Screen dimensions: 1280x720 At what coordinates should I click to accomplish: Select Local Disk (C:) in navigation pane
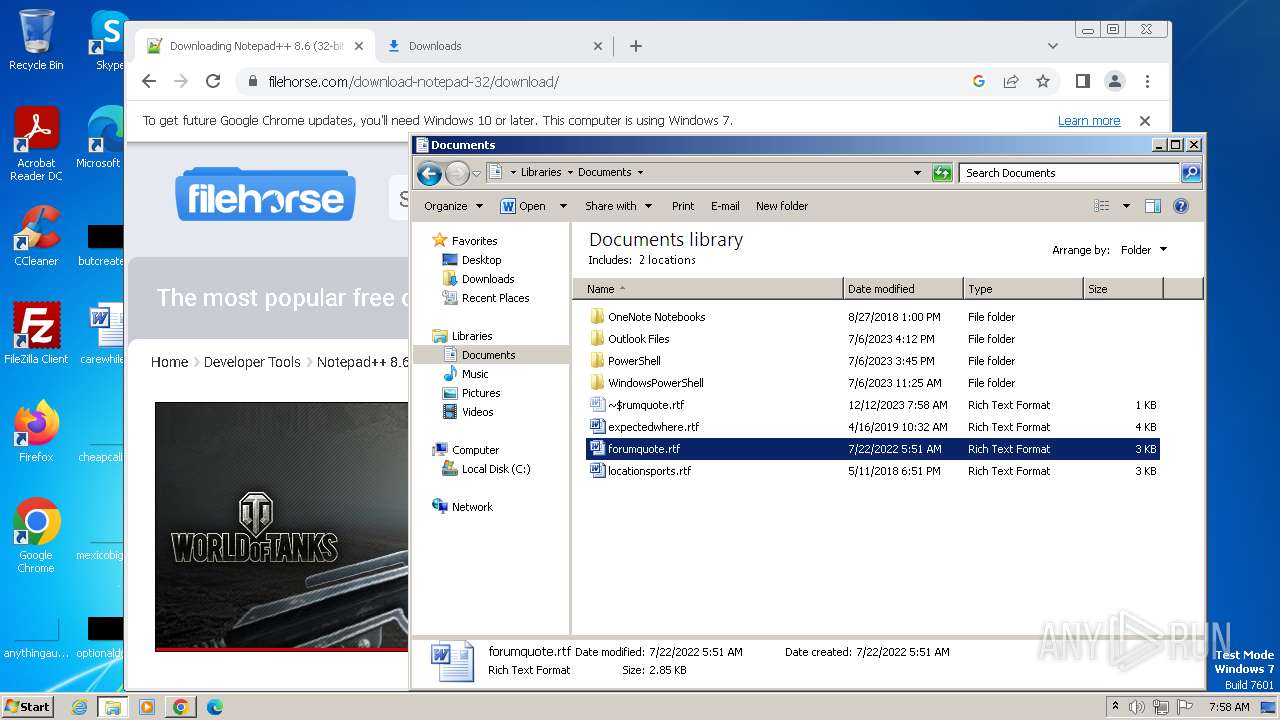click(x=496, y=469)
